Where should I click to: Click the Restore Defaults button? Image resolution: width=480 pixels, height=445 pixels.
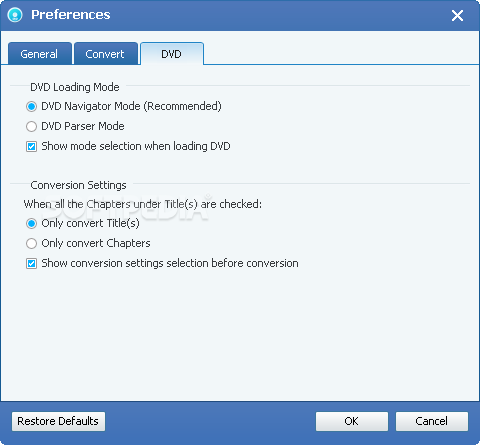58,421
